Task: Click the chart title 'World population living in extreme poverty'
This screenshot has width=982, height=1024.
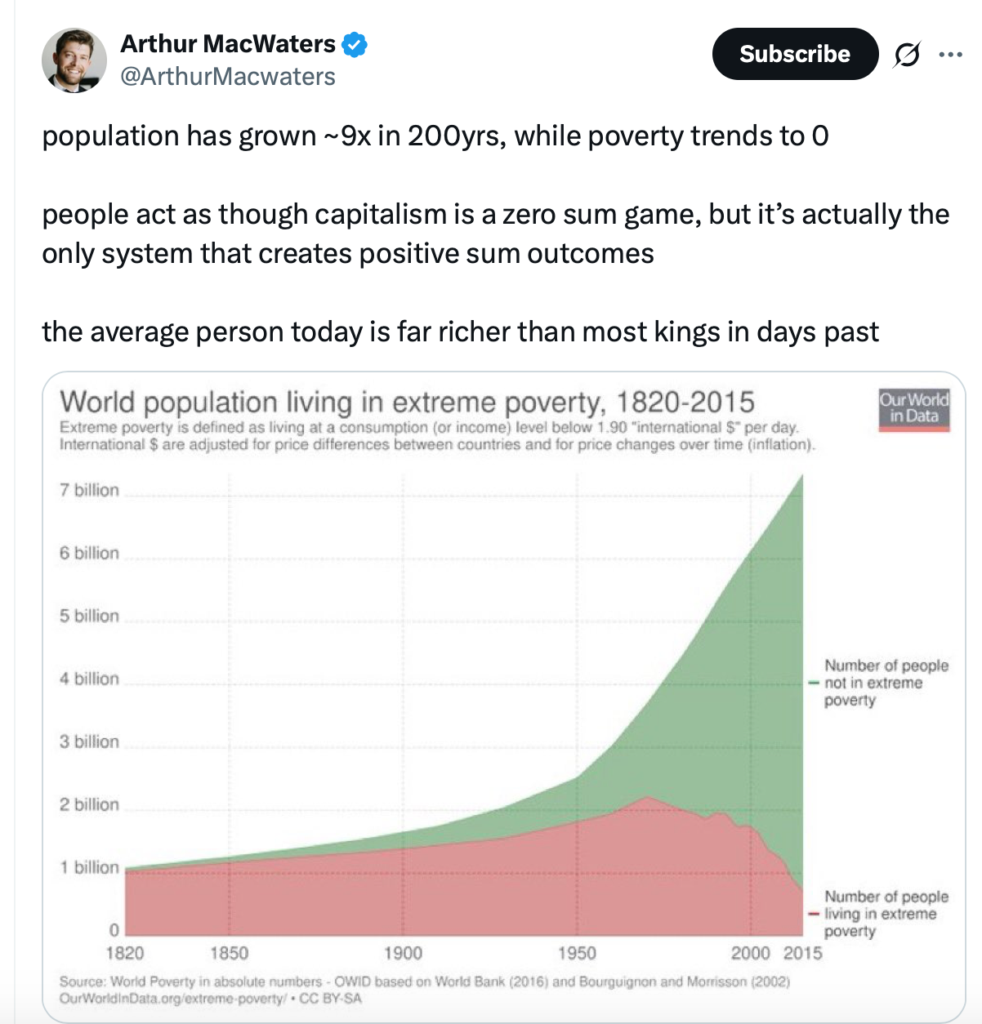Action: (x=407, y=402)
